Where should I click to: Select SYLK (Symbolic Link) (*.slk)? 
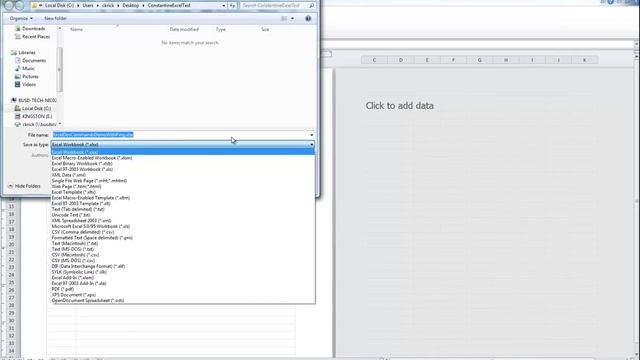(x=182, y=272)
